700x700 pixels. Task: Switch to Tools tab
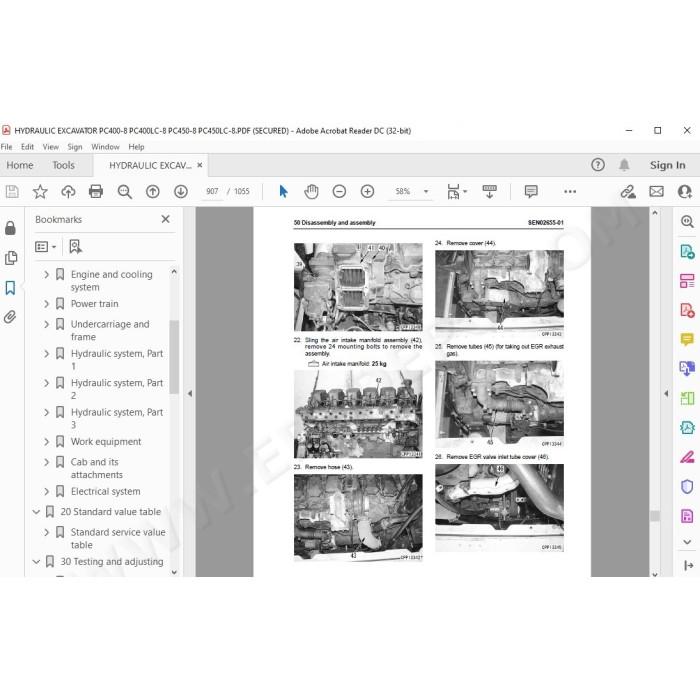point(63,165)
